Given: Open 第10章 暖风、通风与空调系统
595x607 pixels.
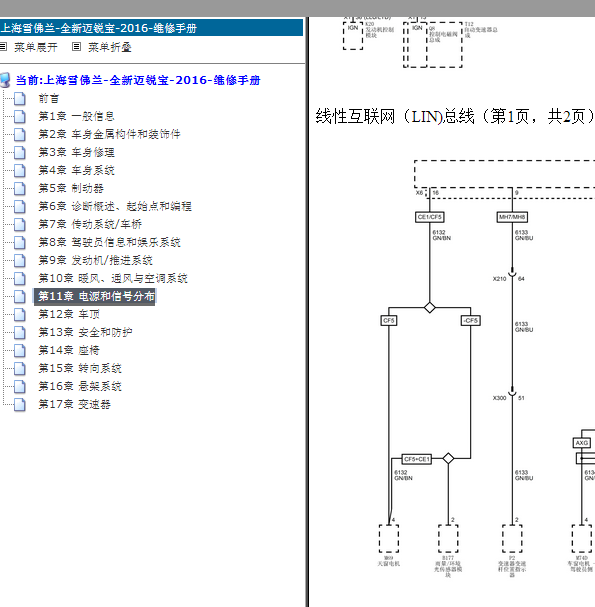Looking at the screenshot, I should tap(113, 278).
